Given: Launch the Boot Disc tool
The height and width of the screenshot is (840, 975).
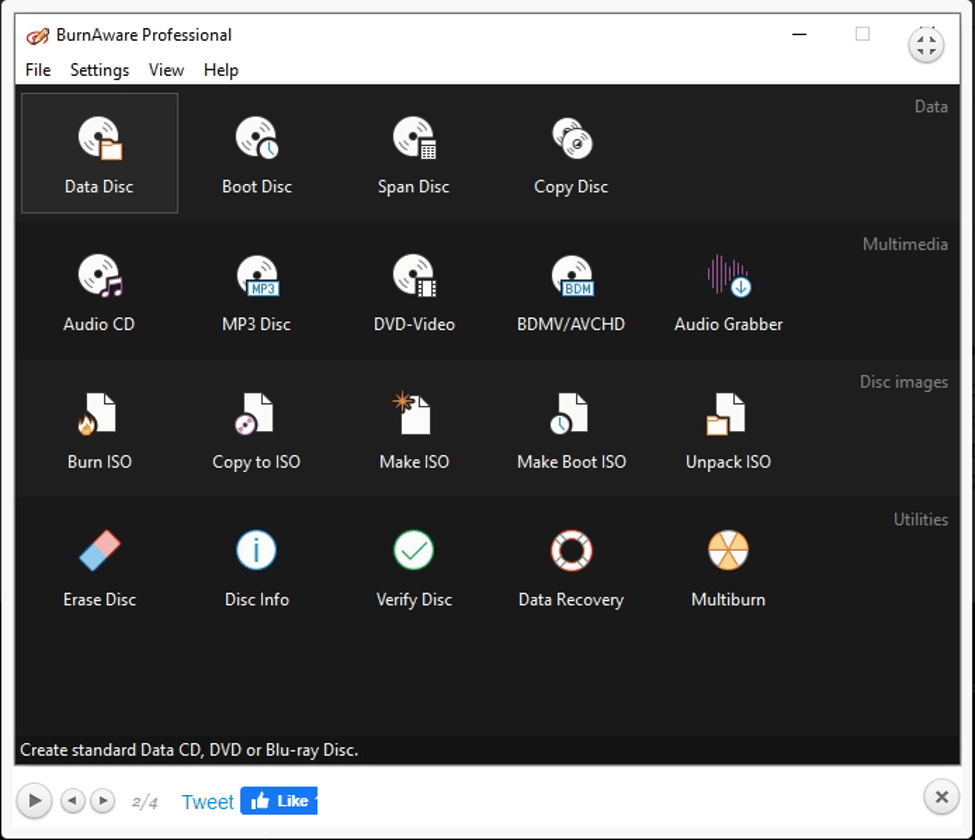Looking at the screenshot, I should coord(257,153).
